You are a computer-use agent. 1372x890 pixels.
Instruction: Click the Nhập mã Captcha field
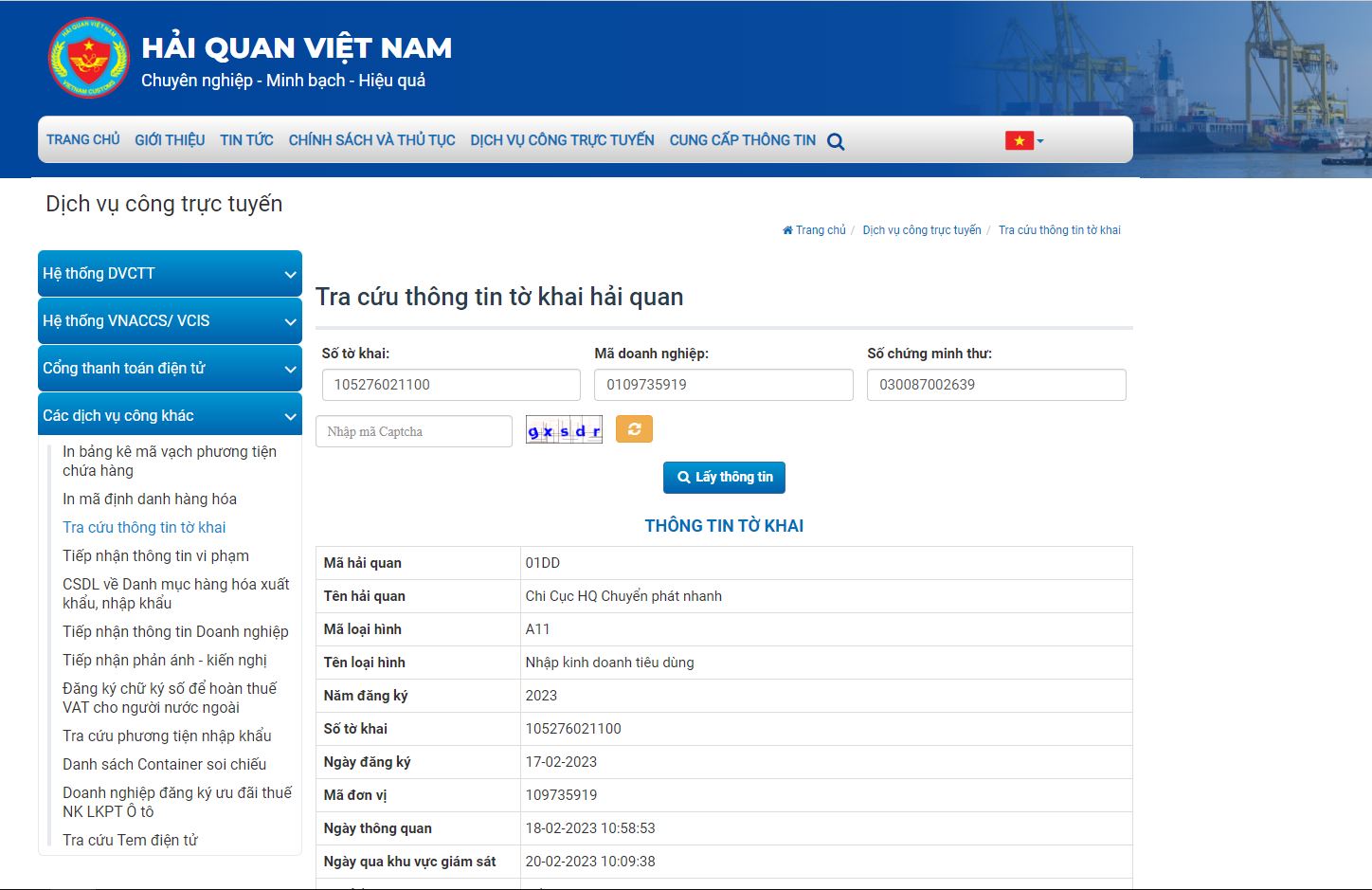click(414, 431)
